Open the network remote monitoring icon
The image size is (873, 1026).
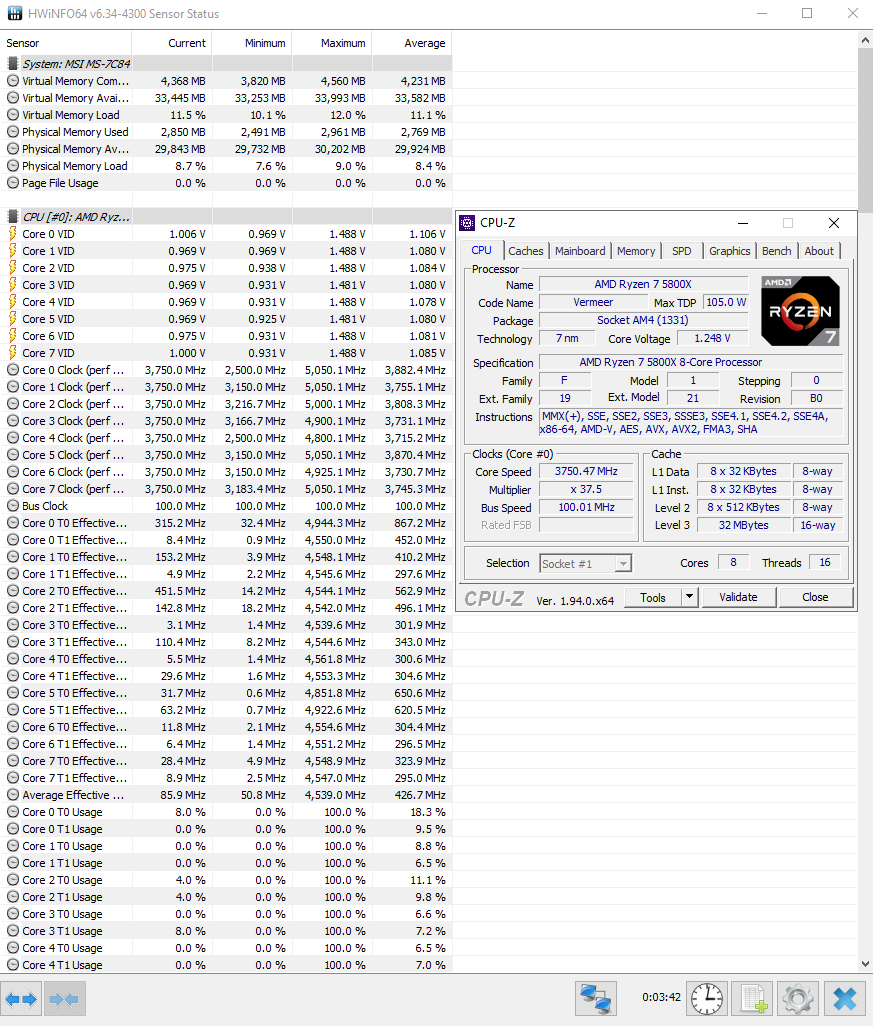click(596, 999)
